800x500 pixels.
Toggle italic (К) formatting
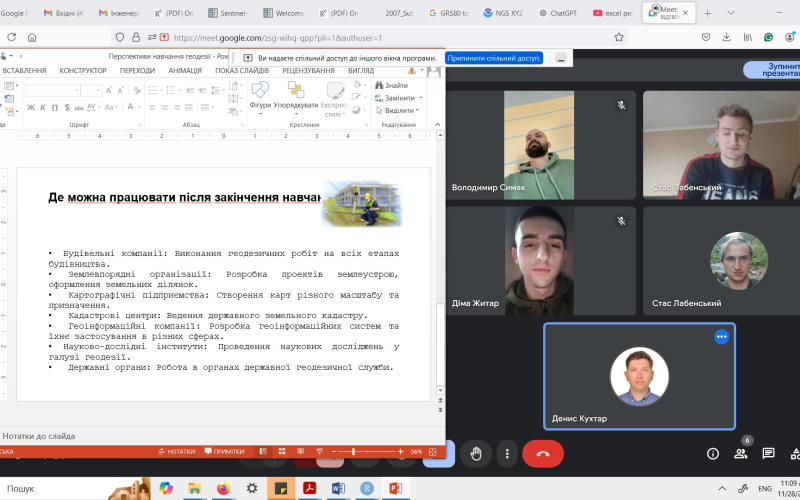tap(43, 107)
